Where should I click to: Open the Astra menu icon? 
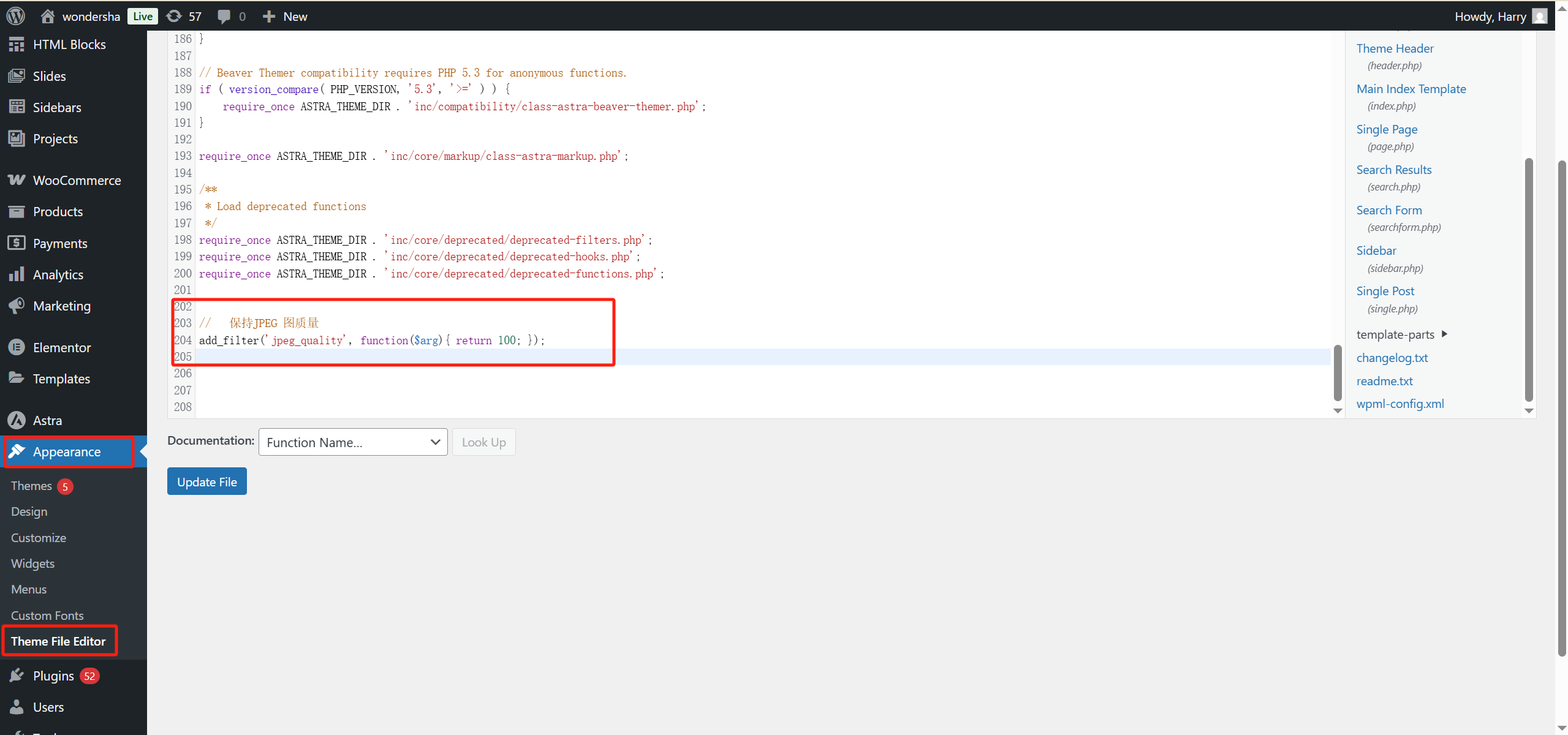[x=17, y=420]
